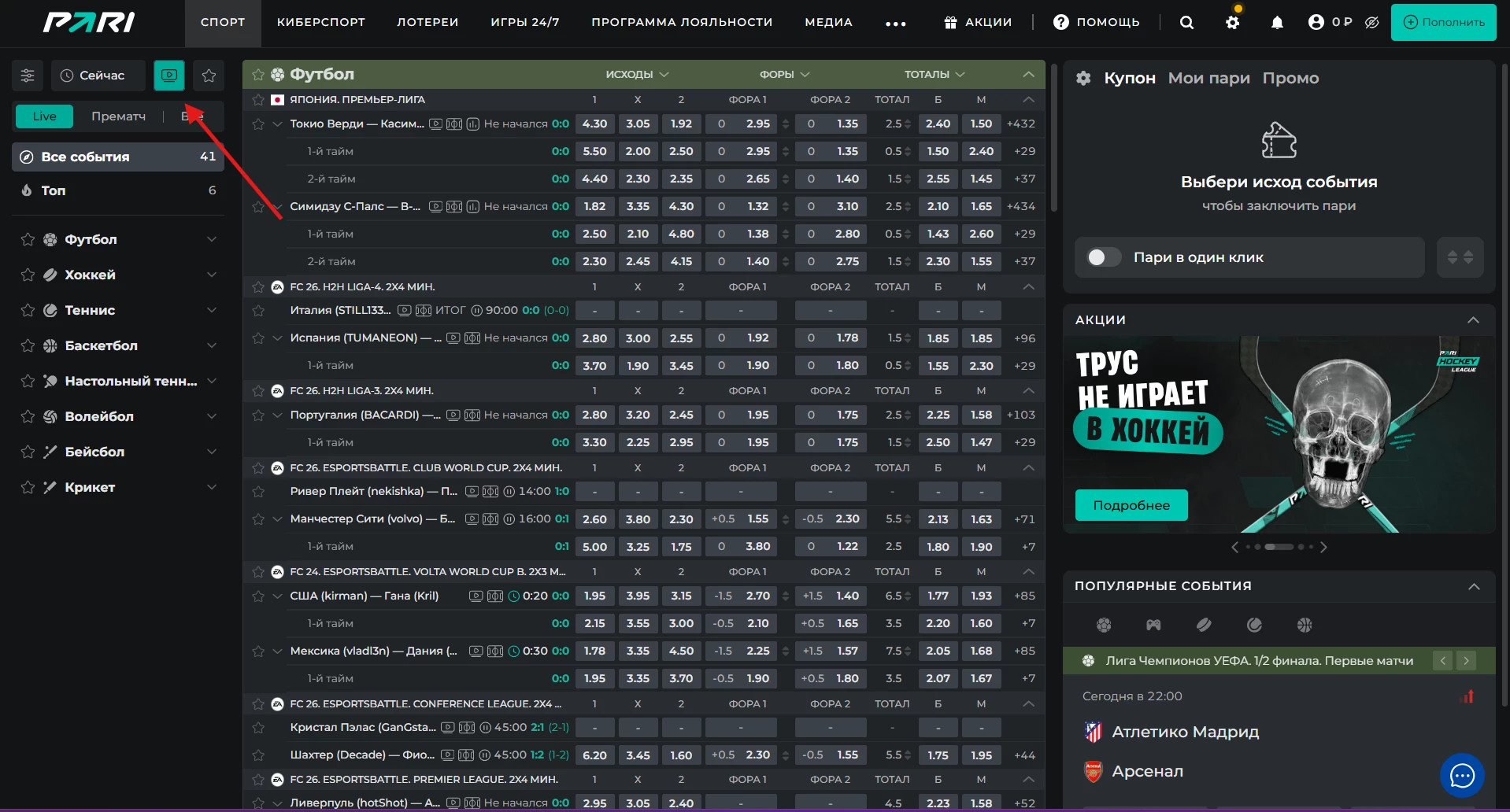Select the Сейчас time filter

[98, 76]
